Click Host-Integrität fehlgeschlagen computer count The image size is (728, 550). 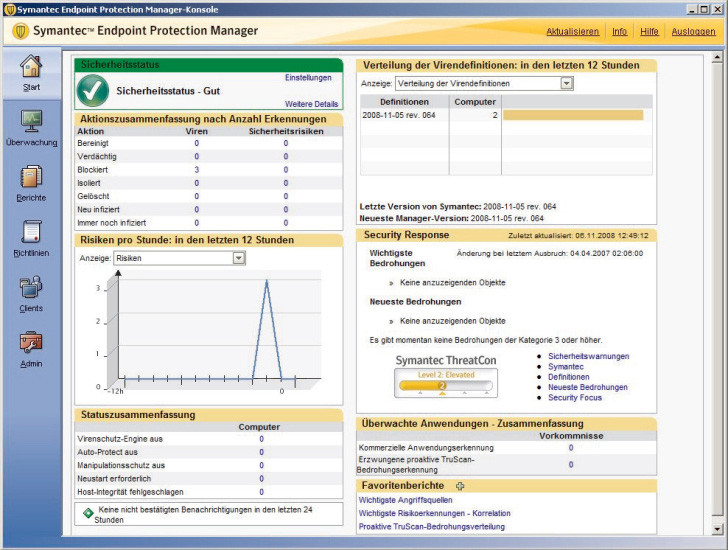261,492
